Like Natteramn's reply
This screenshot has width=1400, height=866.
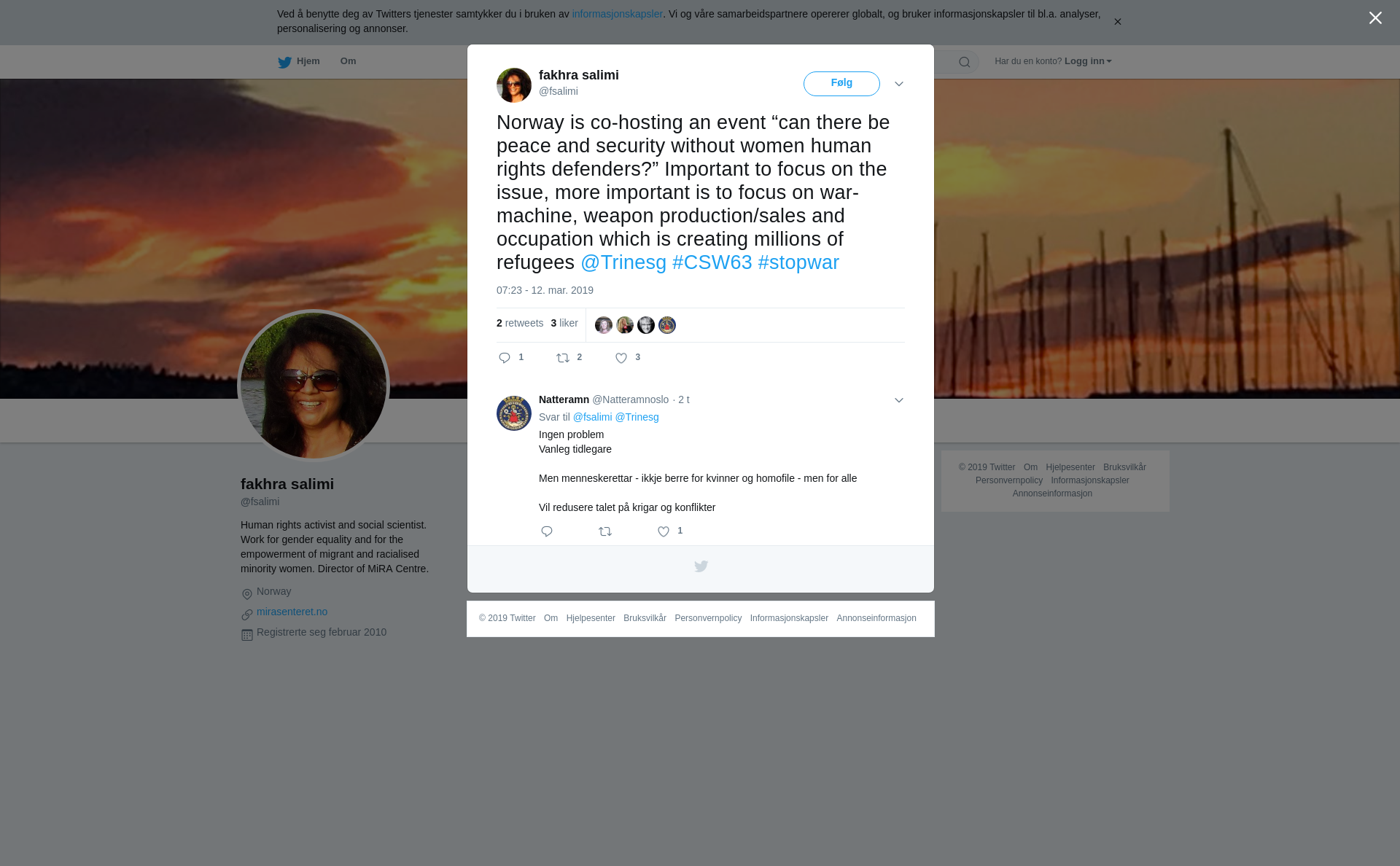664,531
